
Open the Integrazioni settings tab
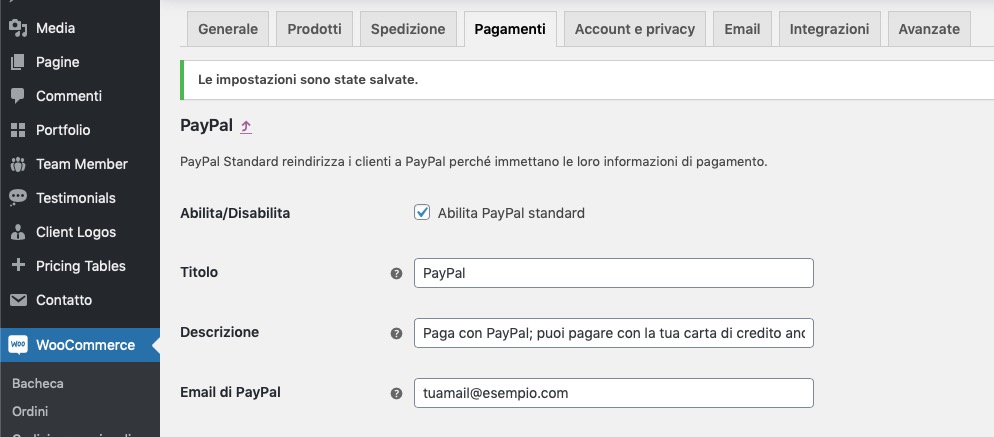[829, 29]
